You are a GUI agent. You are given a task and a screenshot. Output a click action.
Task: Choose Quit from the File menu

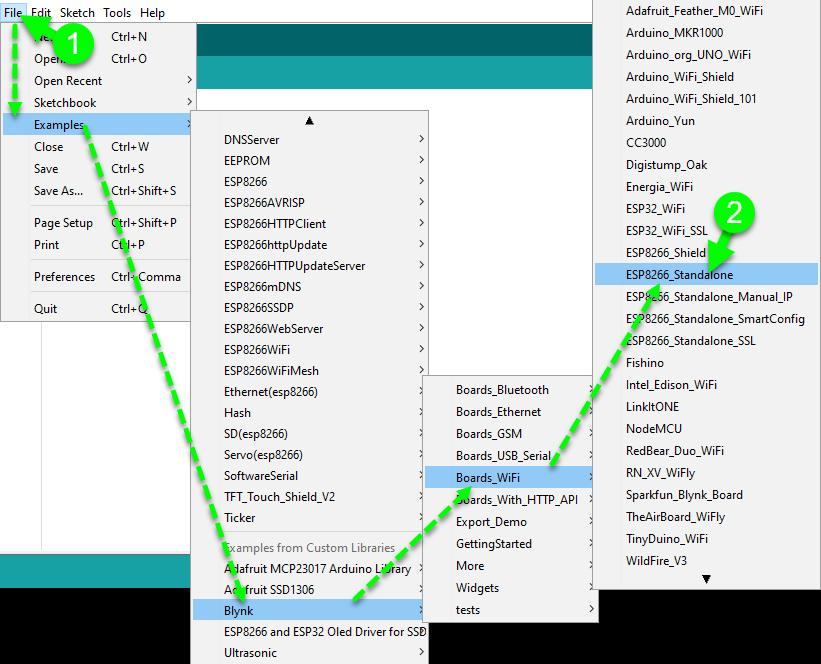pyautogui.click(x=97, y=308)
